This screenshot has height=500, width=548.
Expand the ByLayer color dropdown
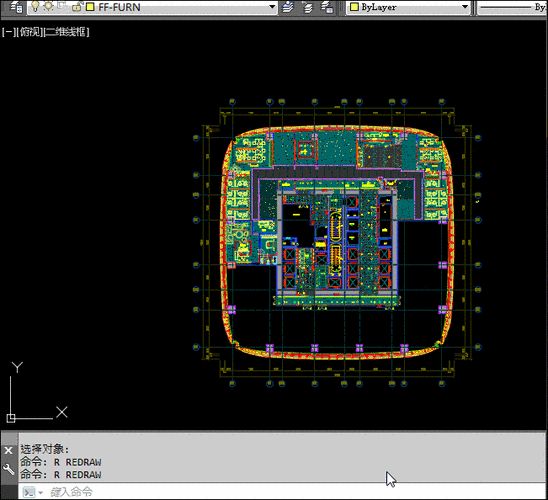(465, 7)
